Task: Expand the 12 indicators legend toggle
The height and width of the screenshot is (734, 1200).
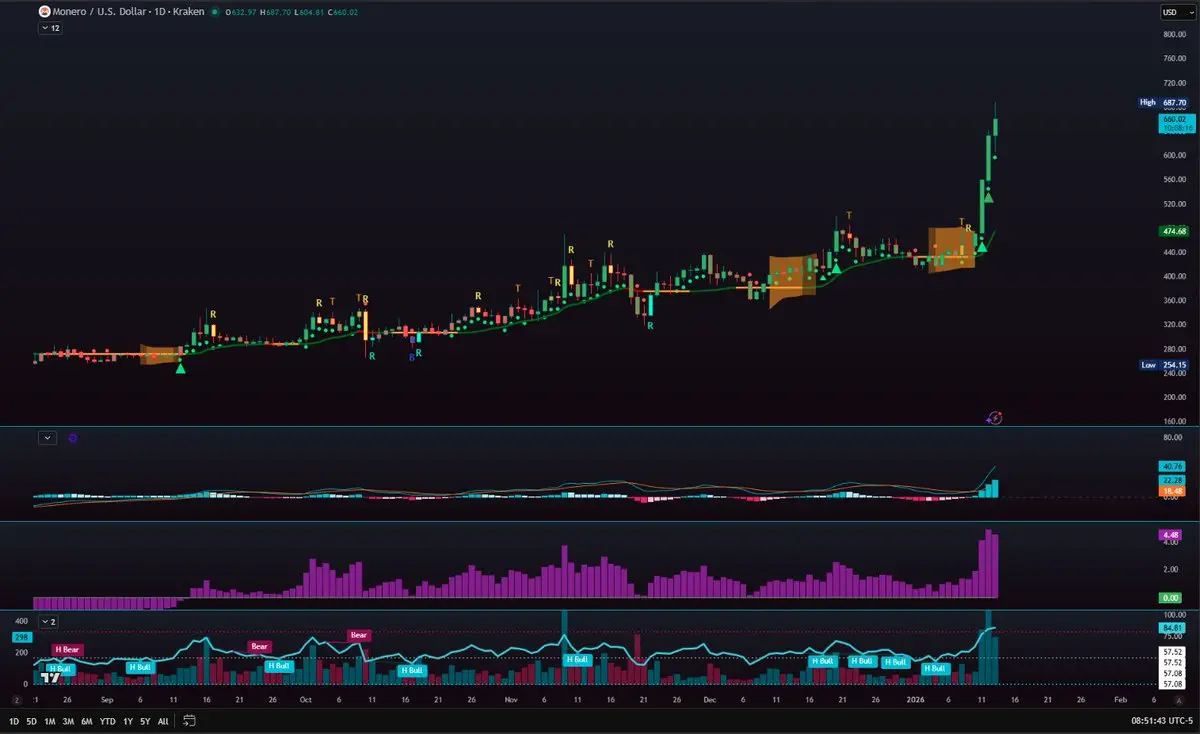Action: click(50, 29)
